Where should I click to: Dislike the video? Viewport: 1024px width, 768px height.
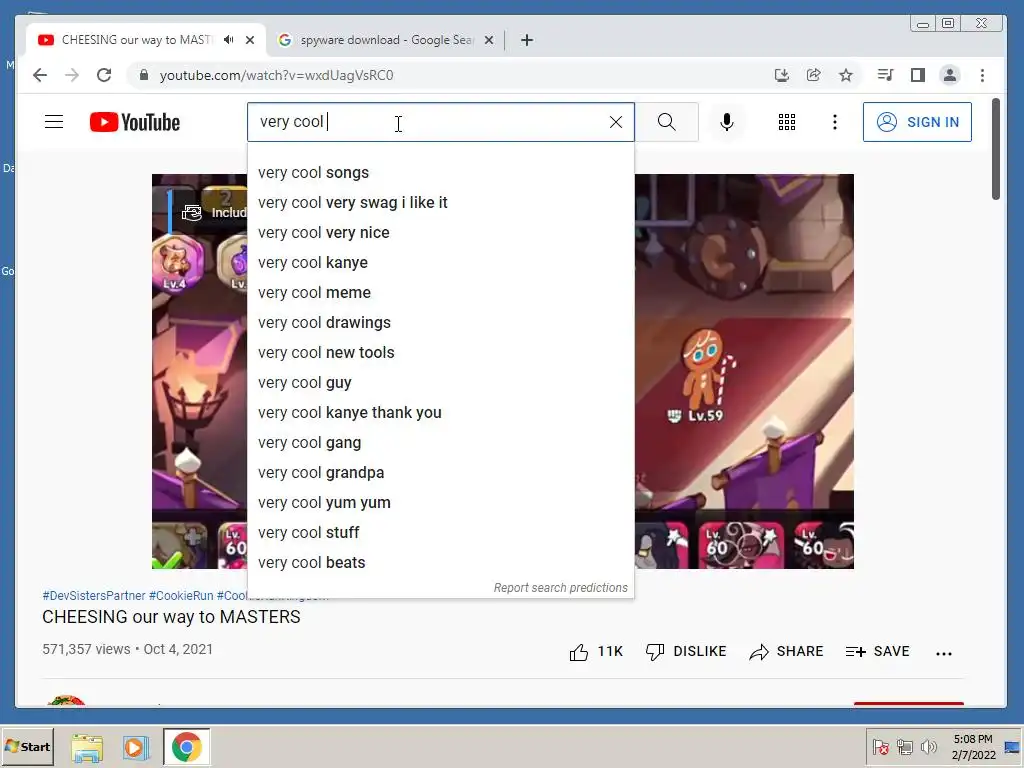[x=686, y=652]
